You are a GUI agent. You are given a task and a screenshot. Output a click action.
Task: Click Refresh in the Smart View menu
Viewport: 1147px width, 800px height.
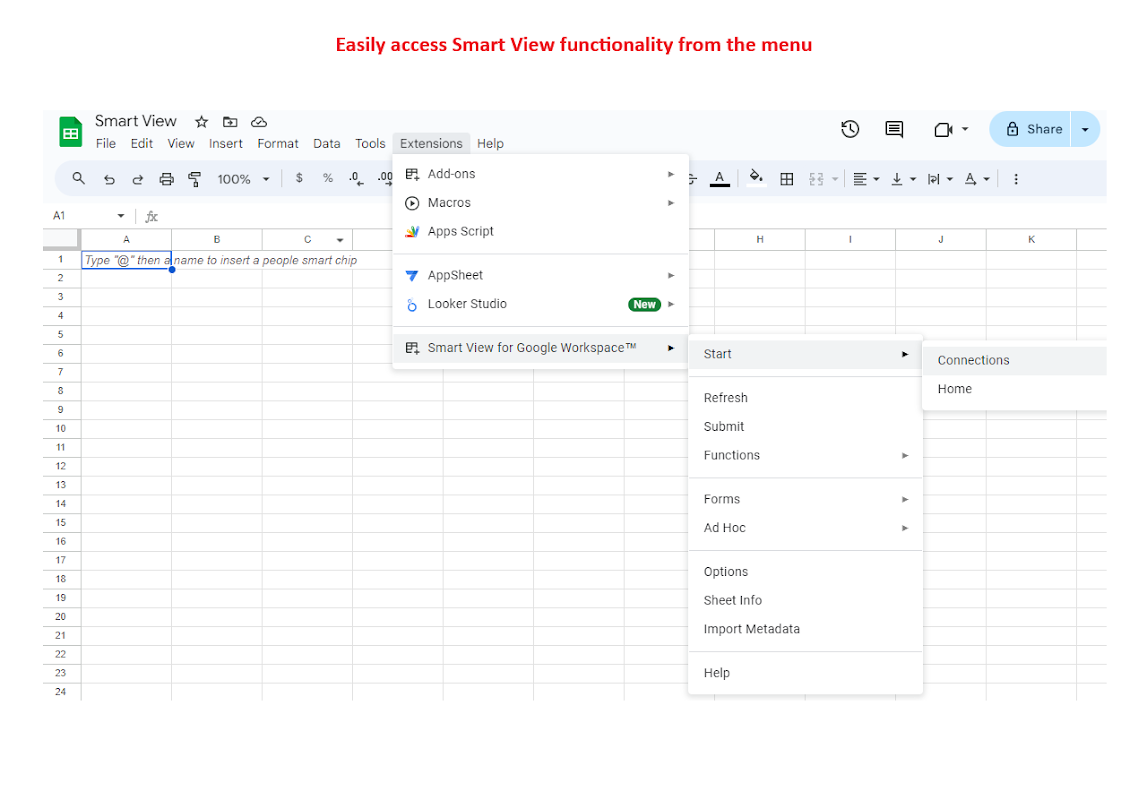pos(805,398)
